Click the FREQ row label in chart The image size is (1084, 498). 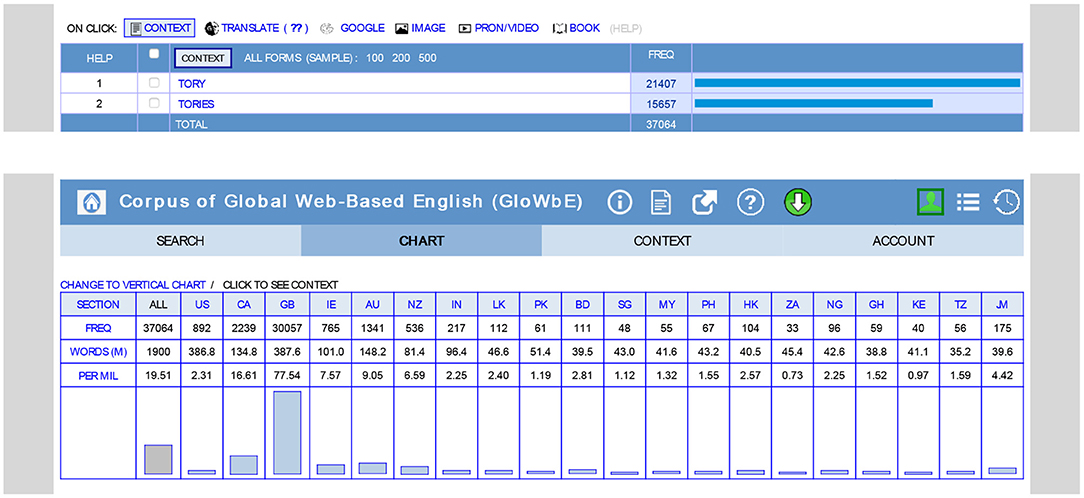pyautogui.click(x=98, y=328)
